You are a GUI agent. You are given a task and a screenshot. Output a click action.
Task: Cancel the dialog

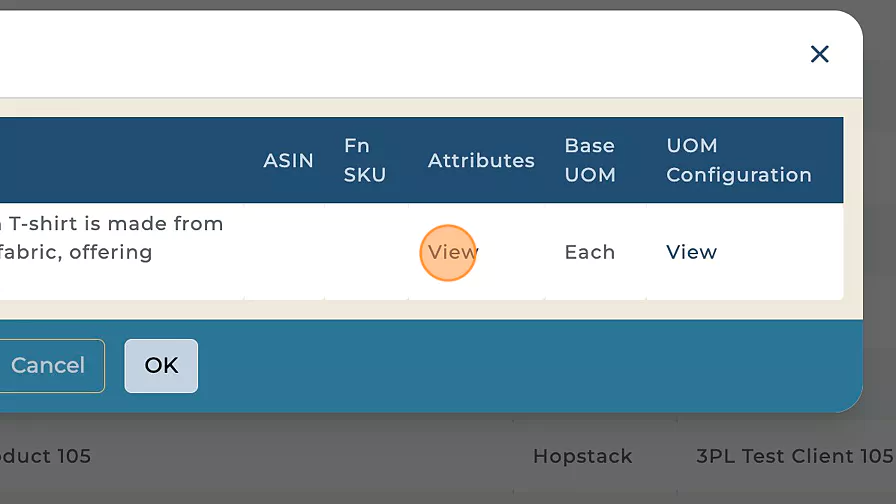[x=48, y=366]
